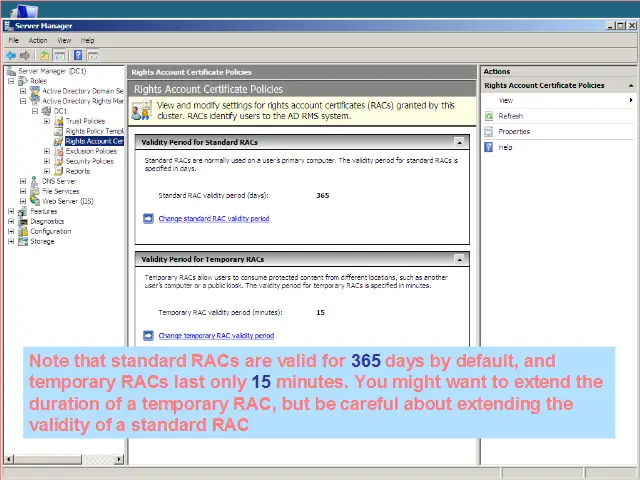Click the Rights Policy Templates icon
Image resolution: width=640 pixels, height=480 pixels.
[59, 131]
